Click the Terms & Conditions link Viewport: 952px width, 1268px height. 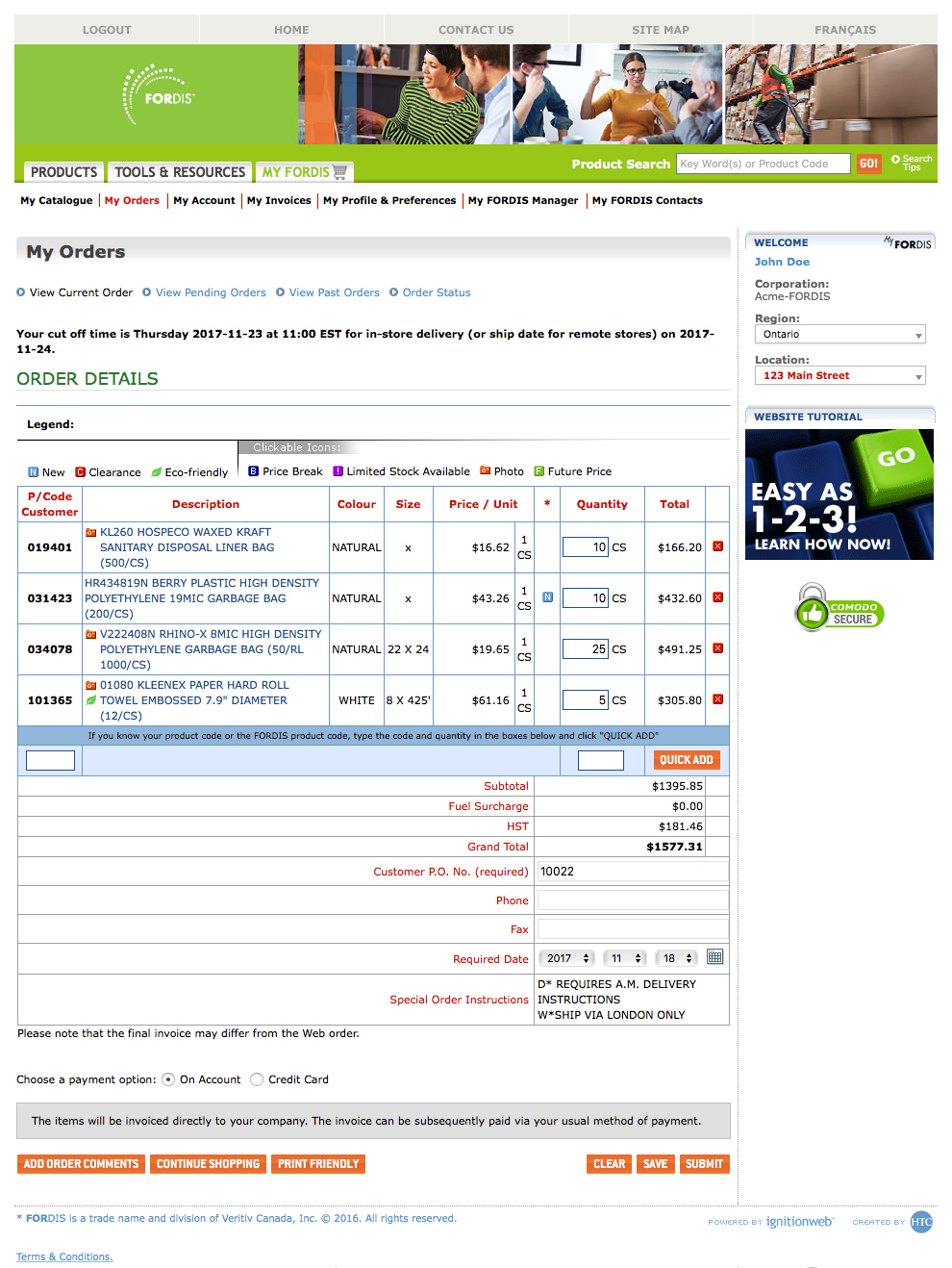(x=64, y=1256)
